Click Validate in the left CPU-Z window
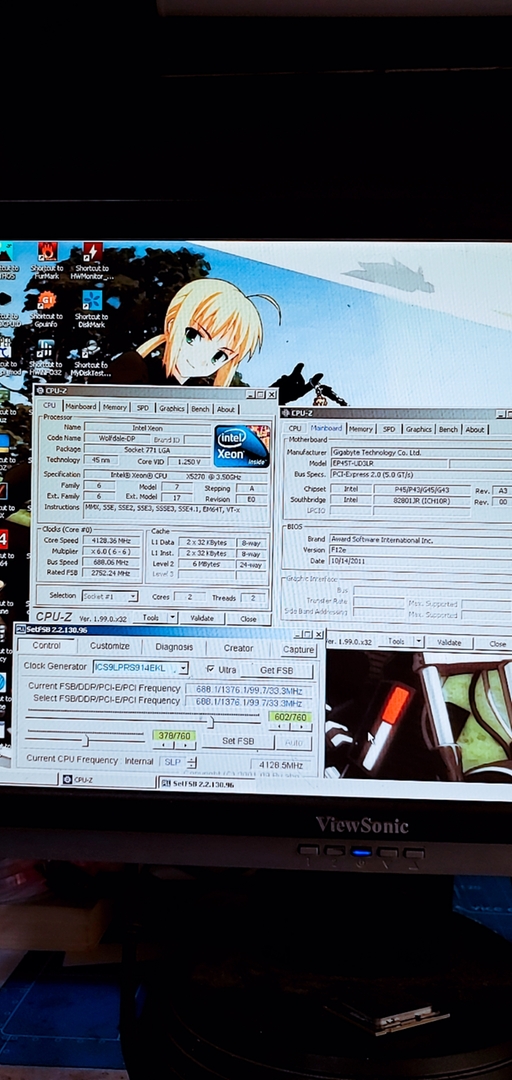The image size is (512, 1080). [202, 619]
